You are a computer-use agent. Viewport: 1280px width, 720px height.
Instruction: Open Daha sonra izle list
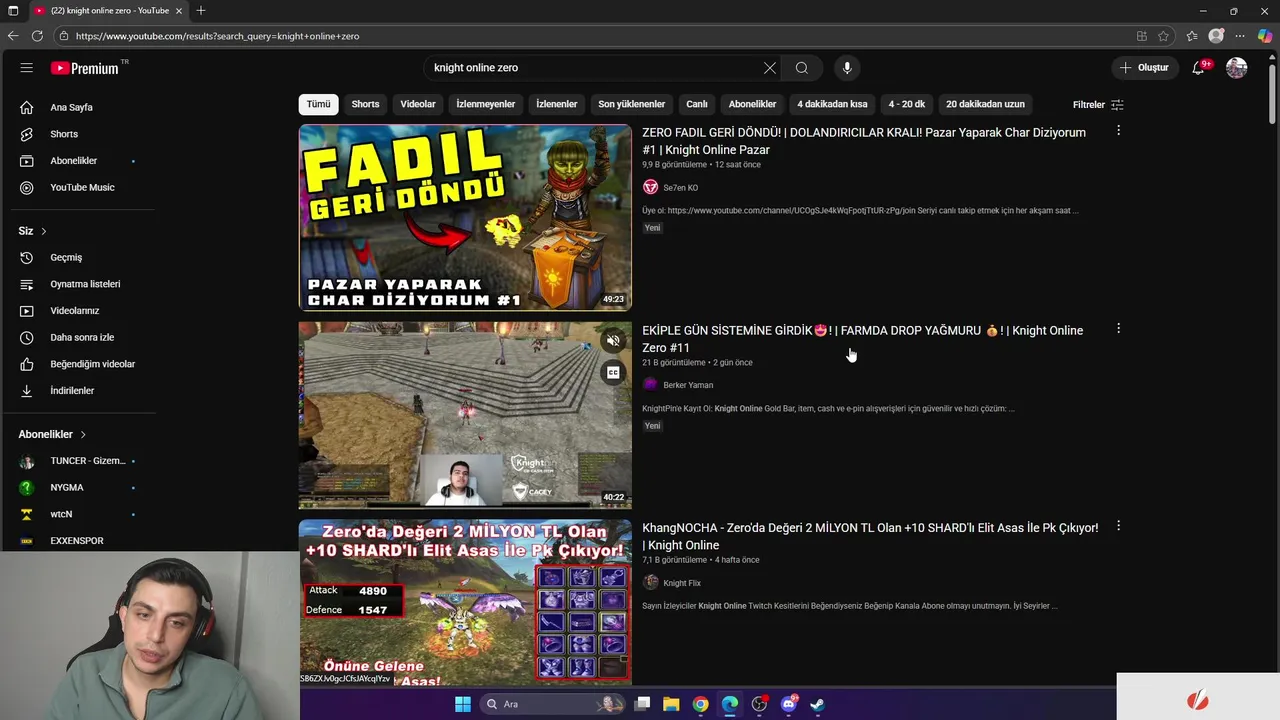click(x=82, y=337)
